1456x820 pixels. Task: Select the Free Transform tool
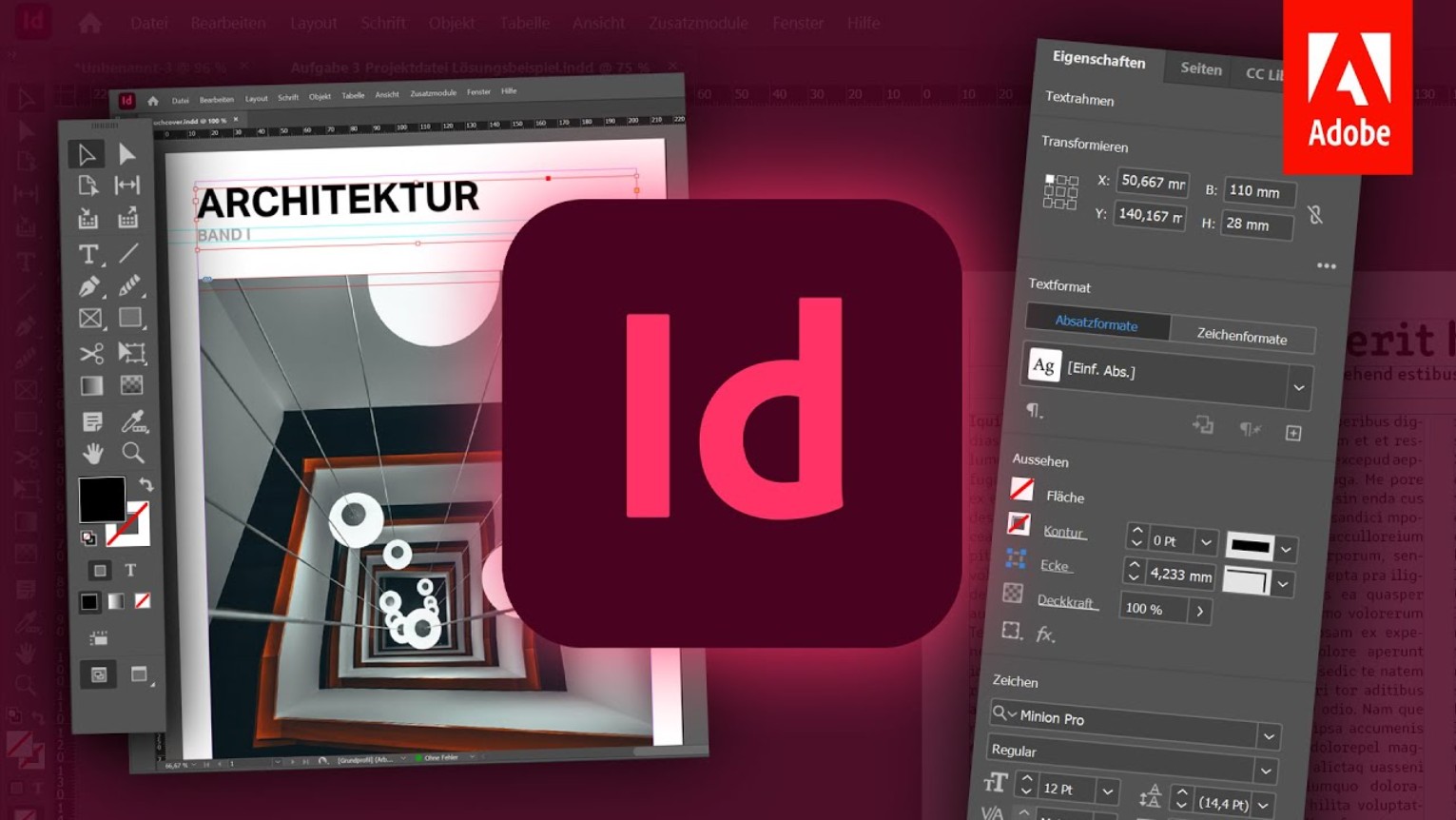click(131, 353)
